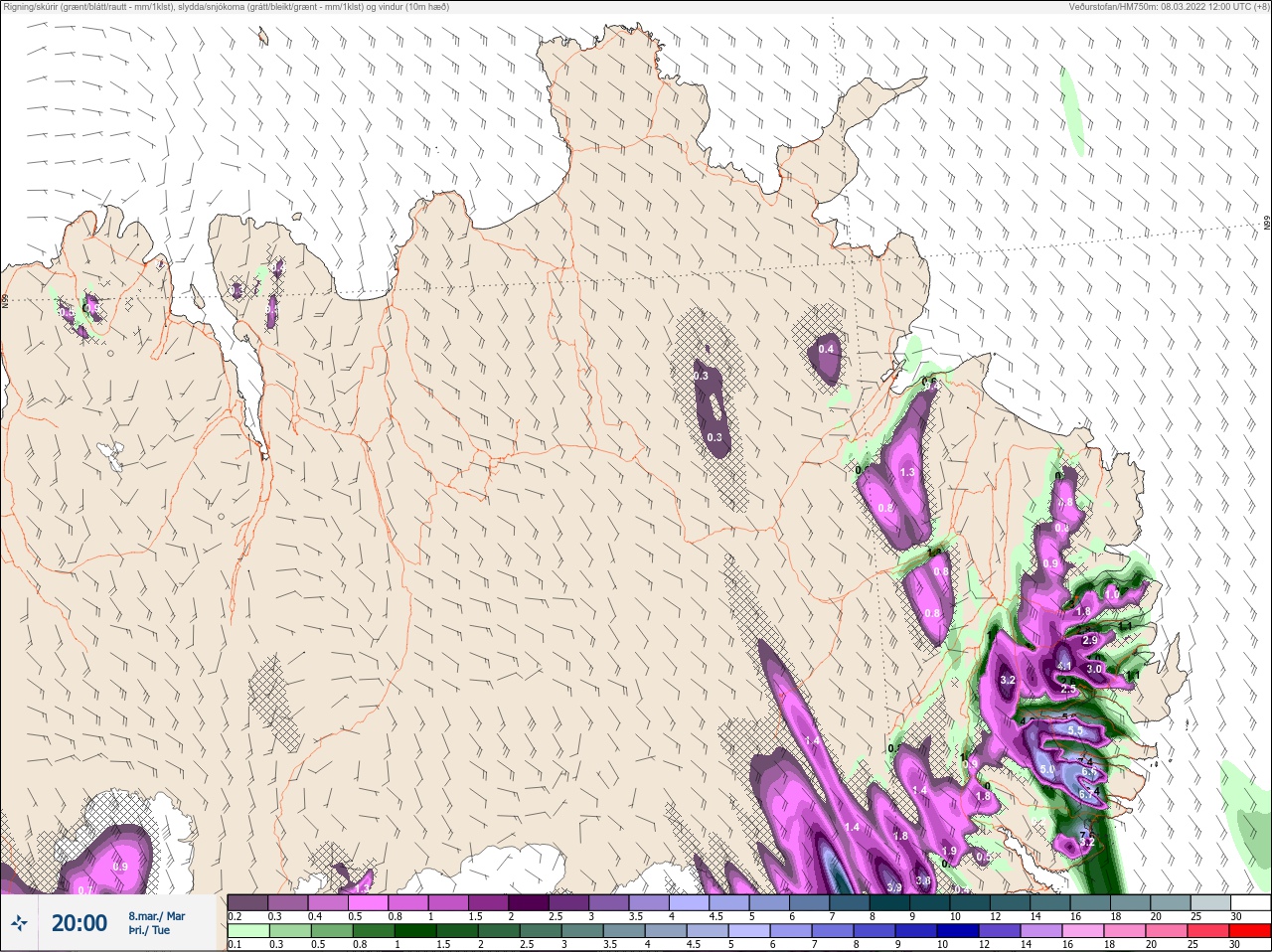Select the white snow-legend swatch above 30
The height and width of the screenshot is (952, 1272).
(x=1250, y=902)
